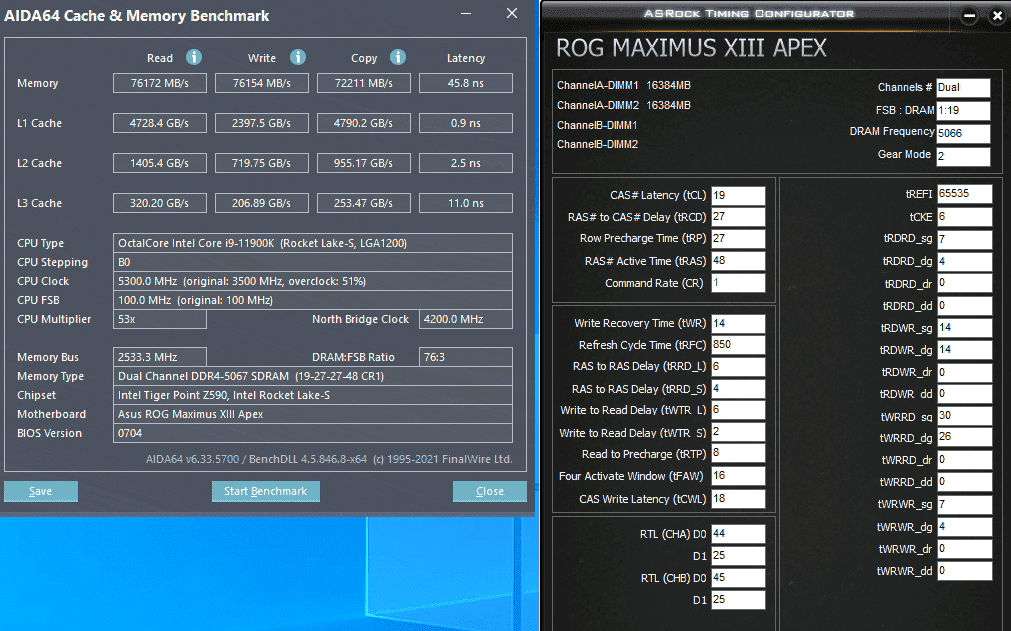
Task: Click the Four Activate Window (tFAW) field
Action: (x=738, y=476)
